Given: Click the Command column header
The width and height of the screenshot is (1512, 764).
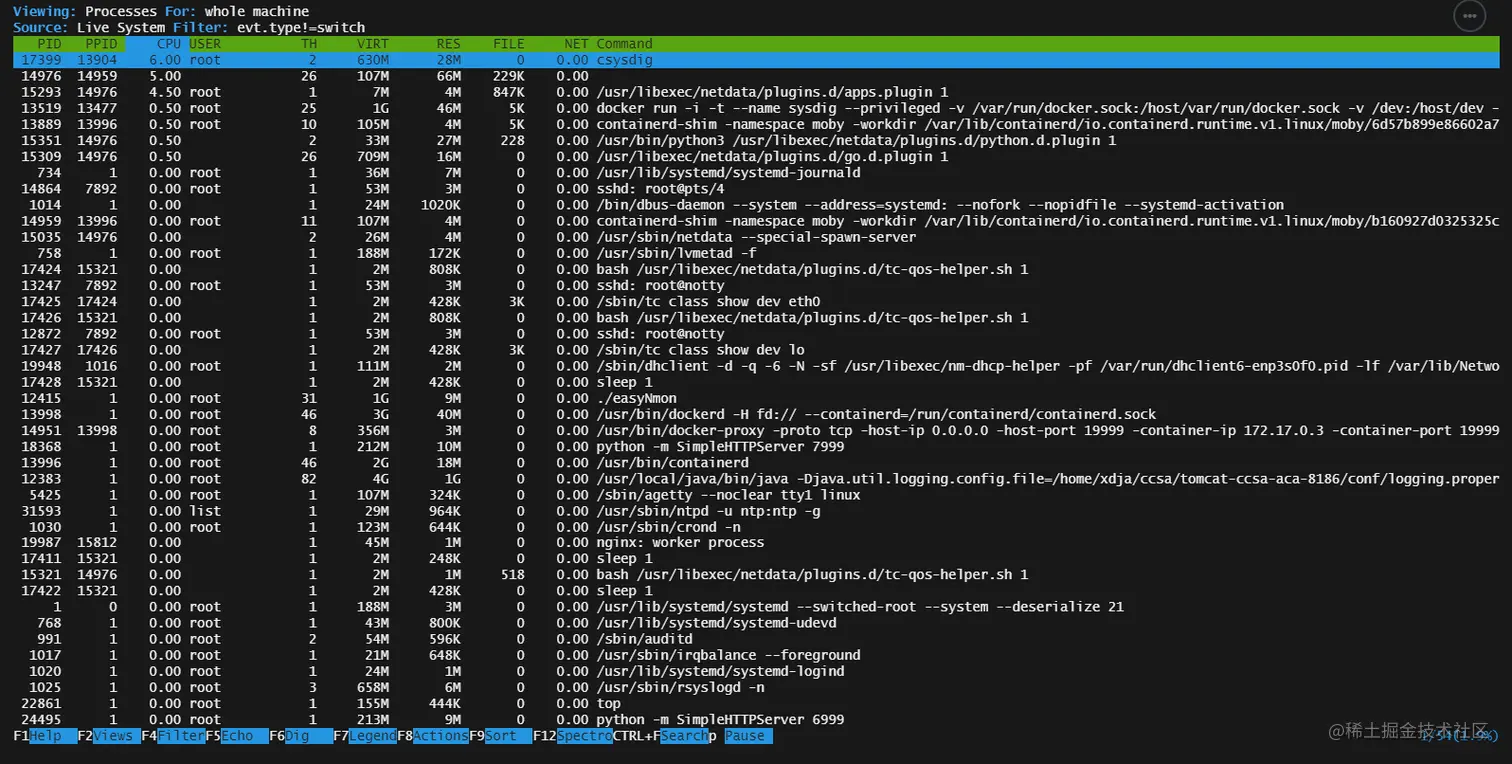Looking at the screenshot, I should [x=624, y=44].
